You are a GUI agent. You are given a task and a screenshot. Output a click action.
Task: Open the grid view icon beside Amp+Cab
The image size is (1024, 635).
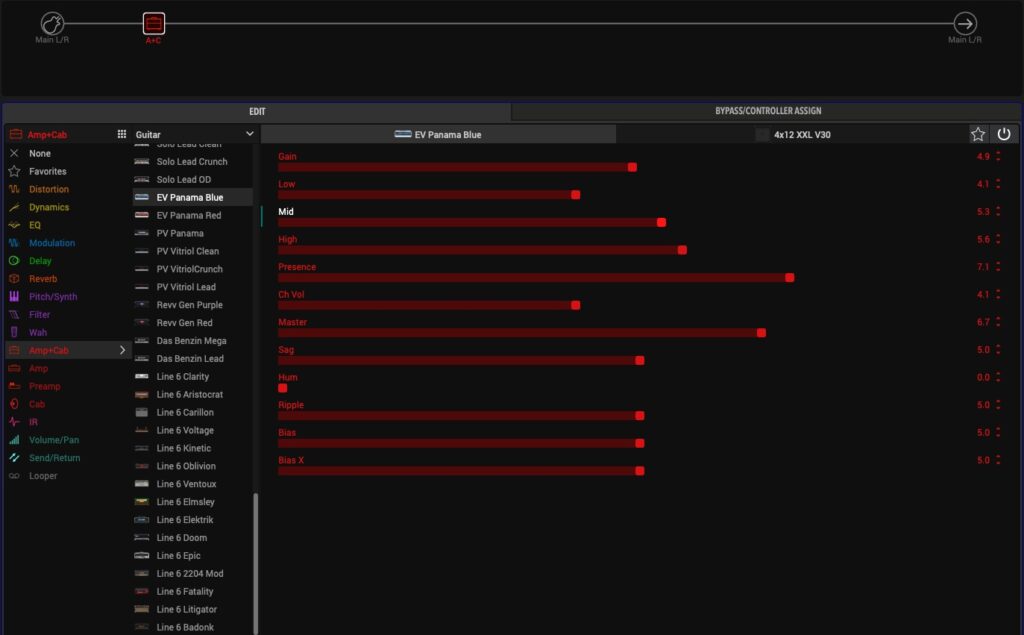122,134
